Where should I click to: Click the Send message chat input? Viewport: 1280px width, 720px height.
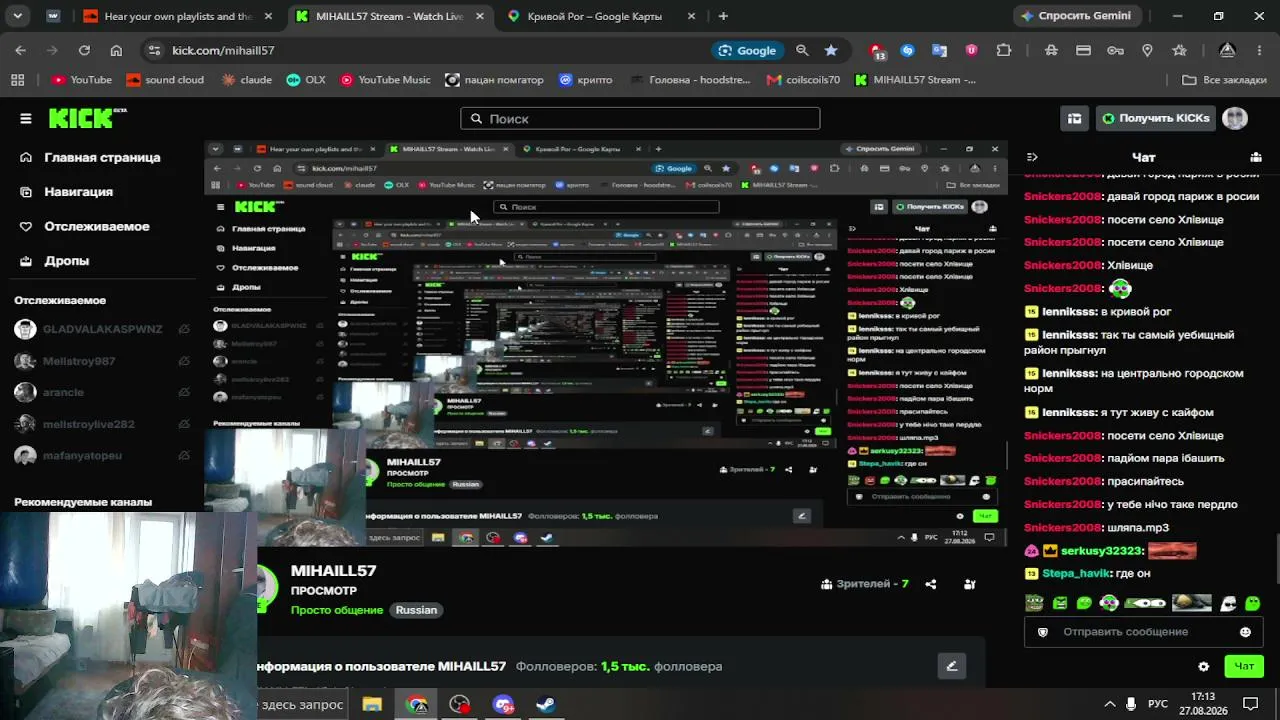[x=1144, y=632]
